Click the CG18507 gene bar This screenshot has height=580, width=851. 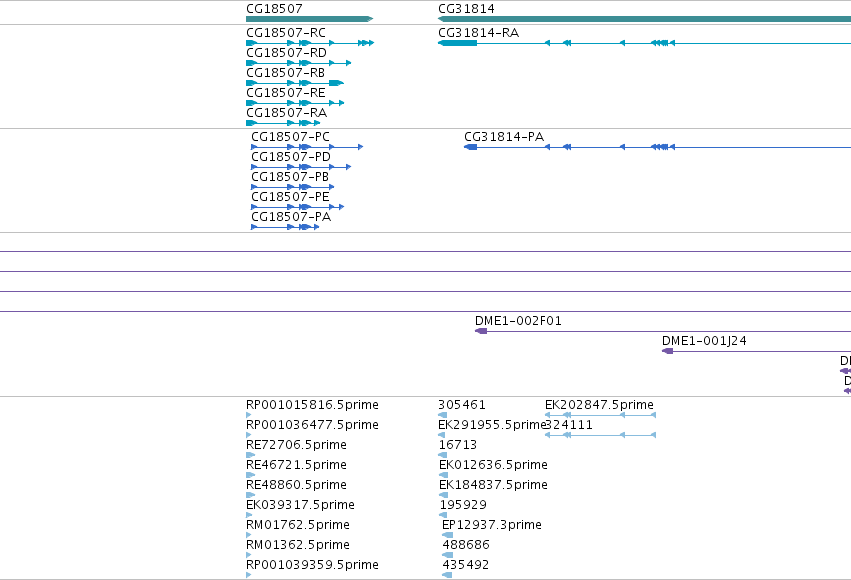[x=309, y=19]
